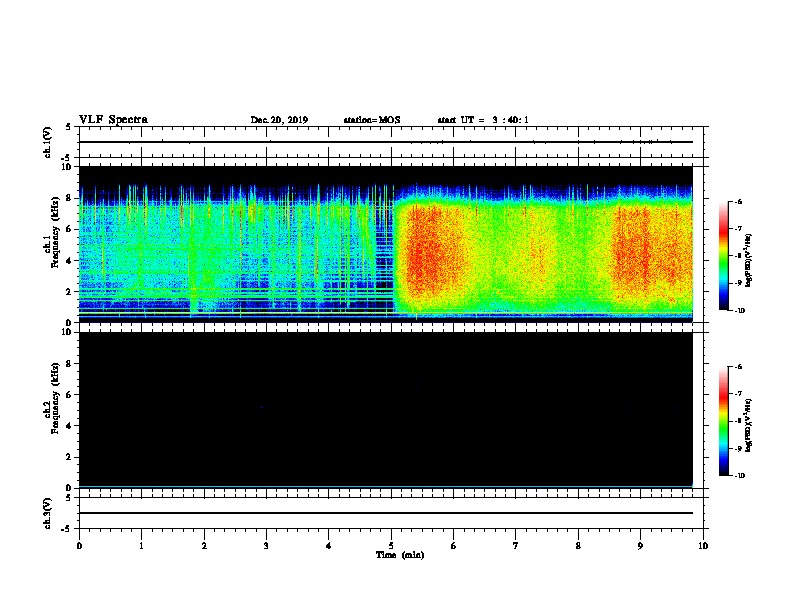This screenshot has width=792, height=612.
Task: Click the "-10" label on ch.1 color bar
Action: coord(739,310)
